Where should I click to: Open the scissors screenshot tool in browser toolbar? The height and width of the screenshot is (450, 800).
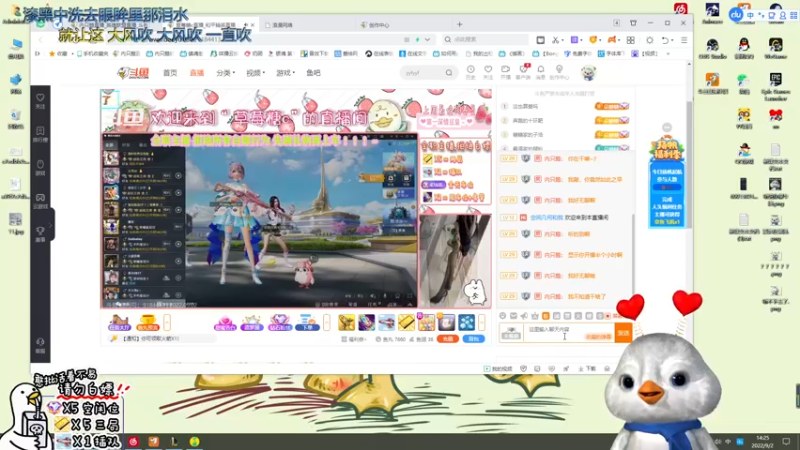556,40
